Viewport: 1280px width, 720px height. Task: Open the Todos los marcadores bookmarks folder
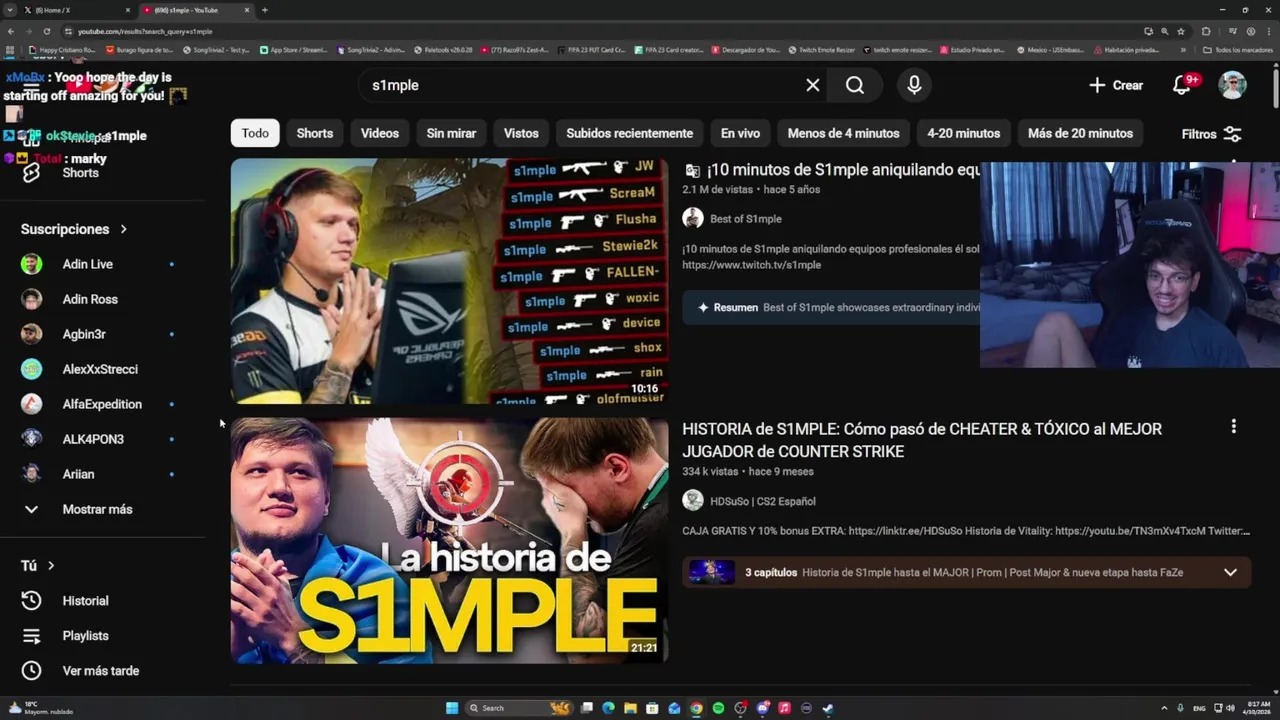click(x=1237, y=50)
